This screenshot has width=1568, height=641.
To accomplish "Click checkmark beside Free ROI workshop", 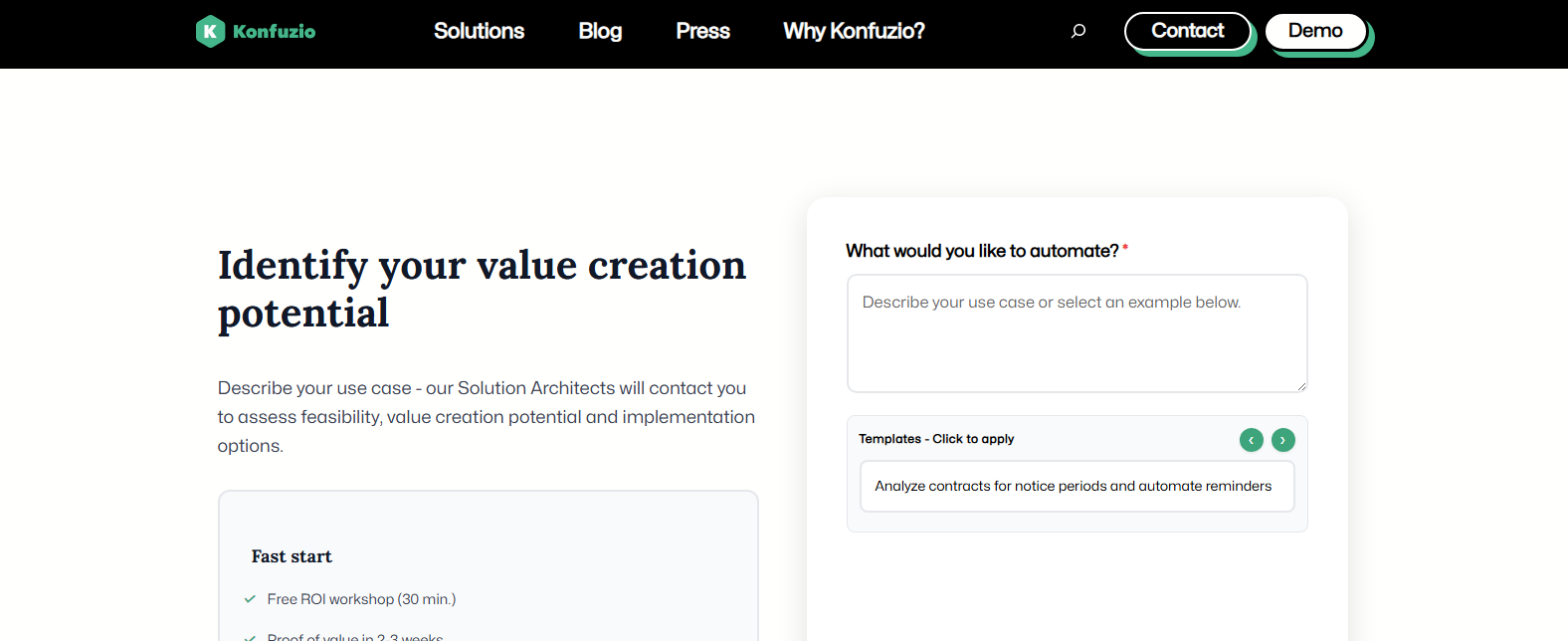I will click(x=250, y=599).
